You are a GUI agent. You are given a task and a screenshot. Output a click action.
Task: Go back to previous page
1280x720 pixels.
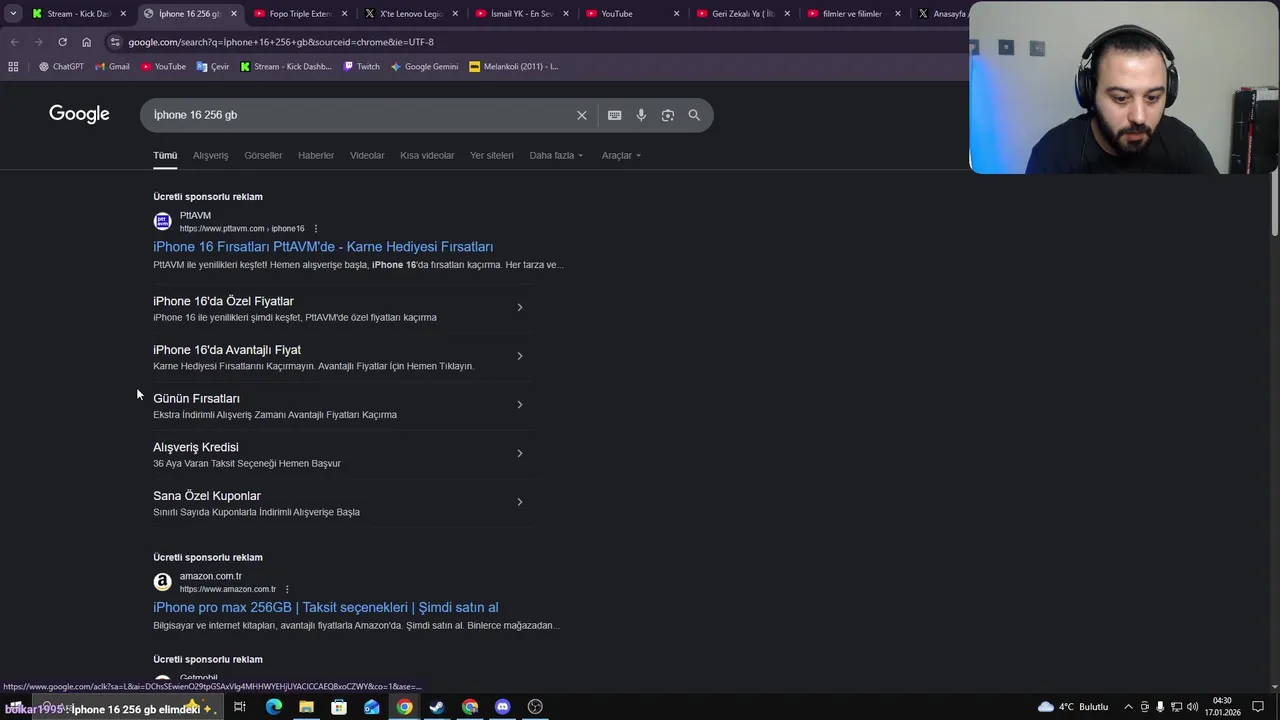pyautogui.click(x=14, y=42)
